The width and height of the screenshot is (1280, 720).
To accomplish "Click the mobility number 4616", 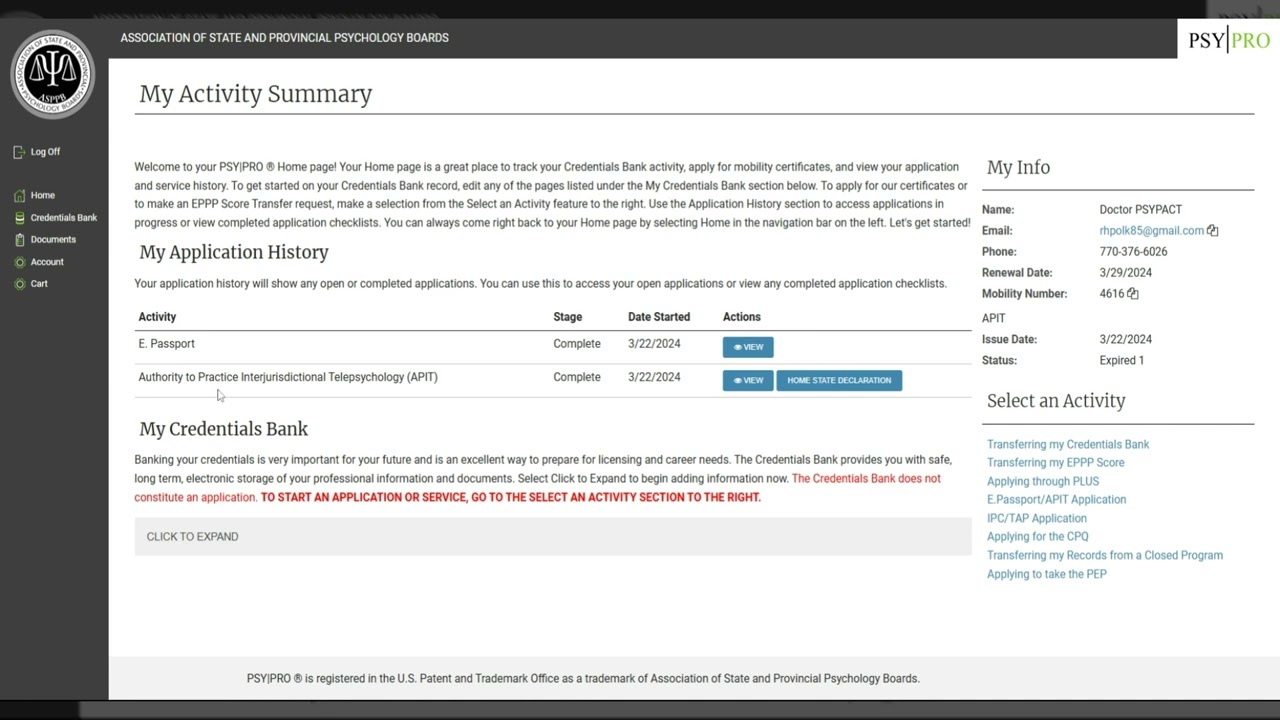I will (x=1112, y=294).
